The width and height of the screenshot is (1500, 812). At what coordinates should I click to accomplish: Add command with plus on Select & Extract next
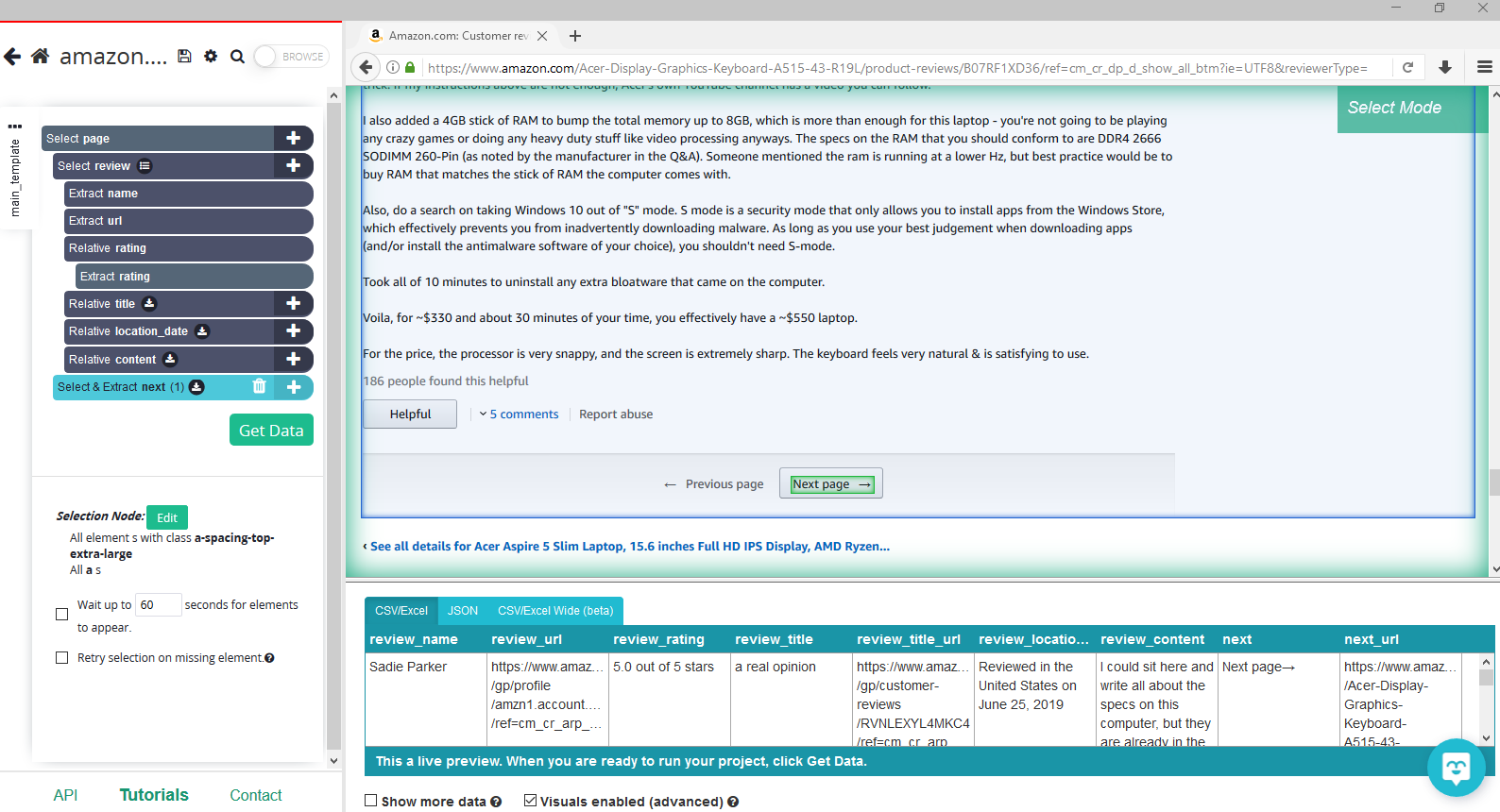click(x=294, y=387)
